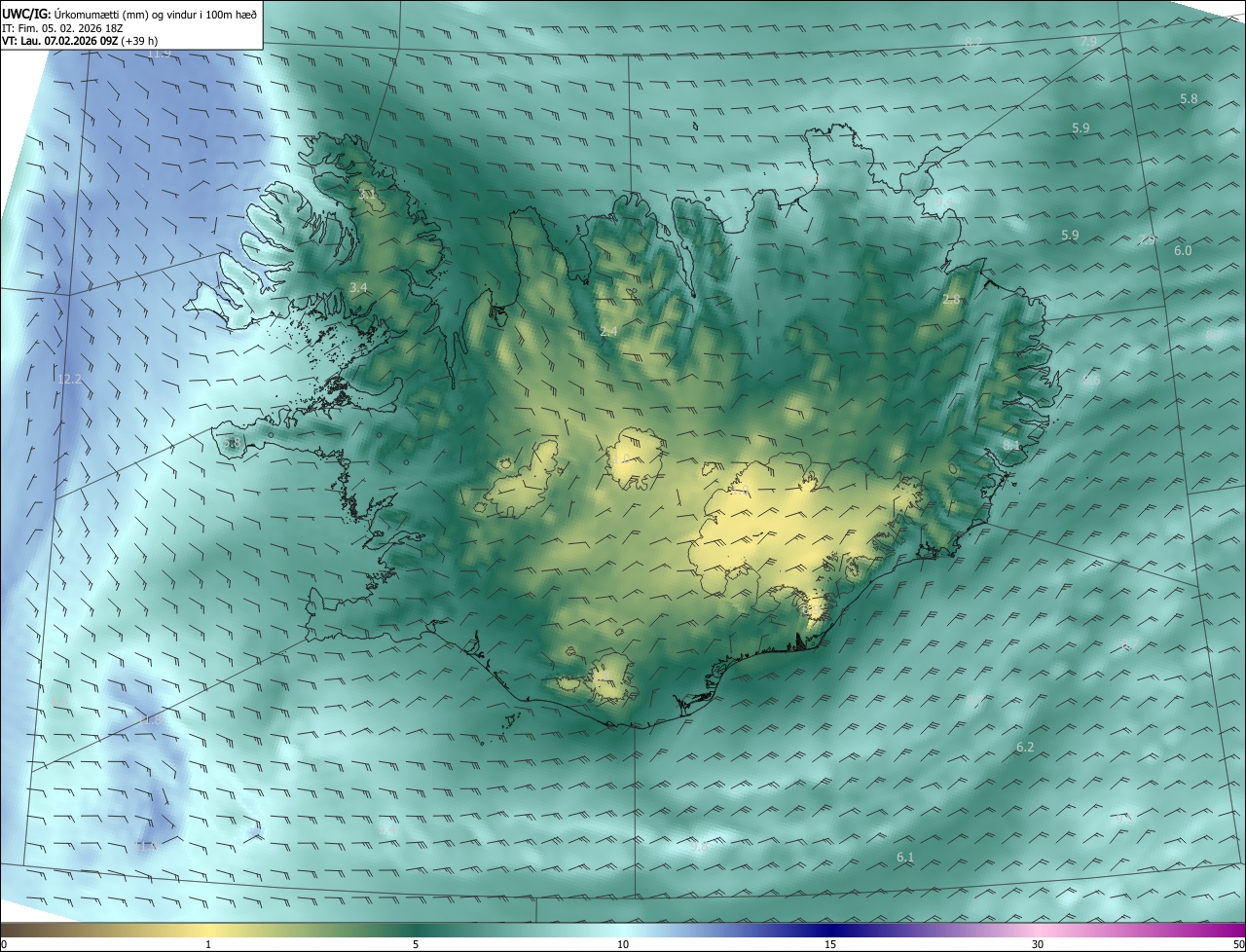Click the 9.8 value label
The width and height of the screenshot is (1246, 952).
tap(698, 846)
